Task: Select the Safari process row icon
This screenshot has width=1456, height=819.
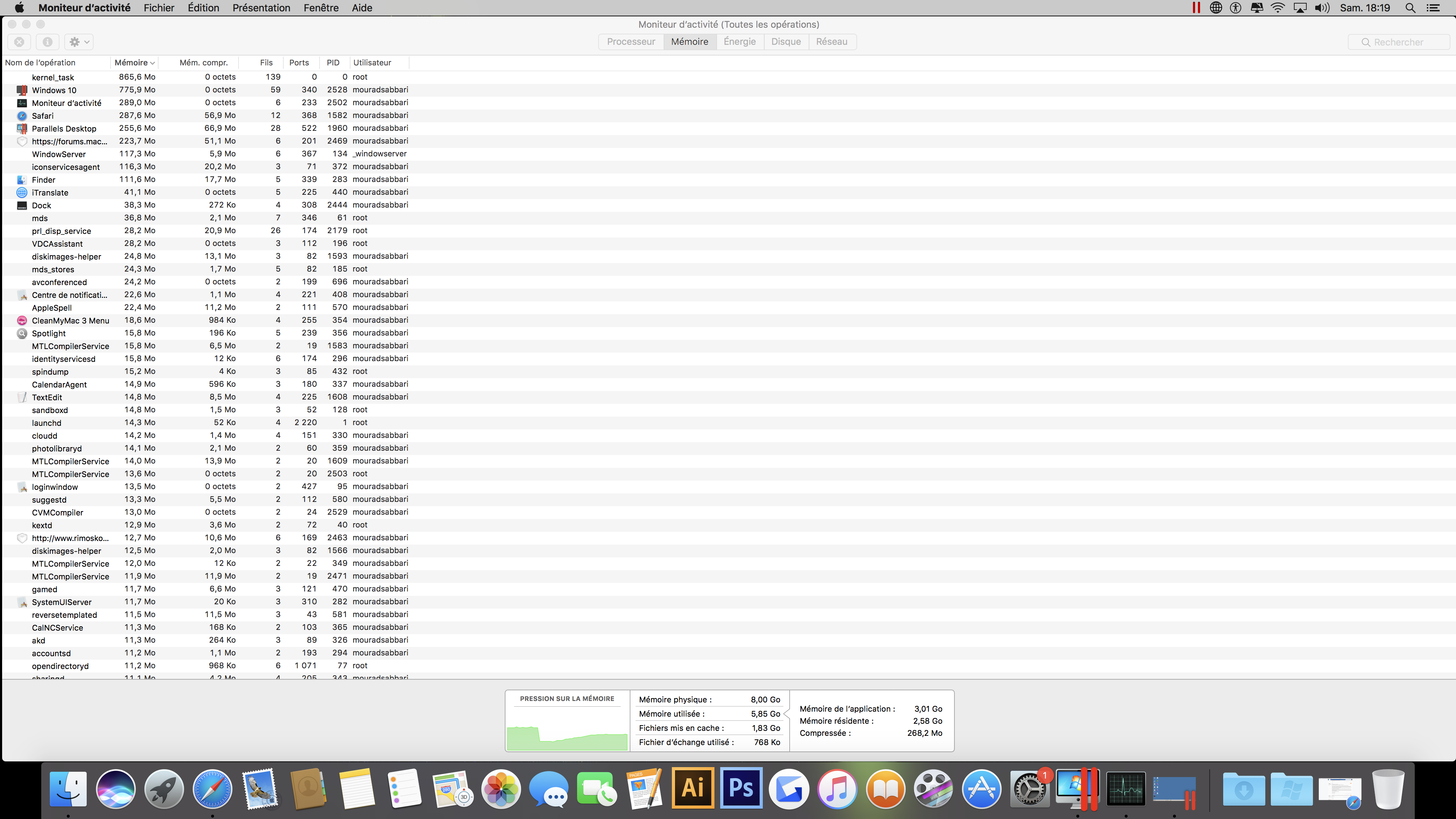Action: 22,116
